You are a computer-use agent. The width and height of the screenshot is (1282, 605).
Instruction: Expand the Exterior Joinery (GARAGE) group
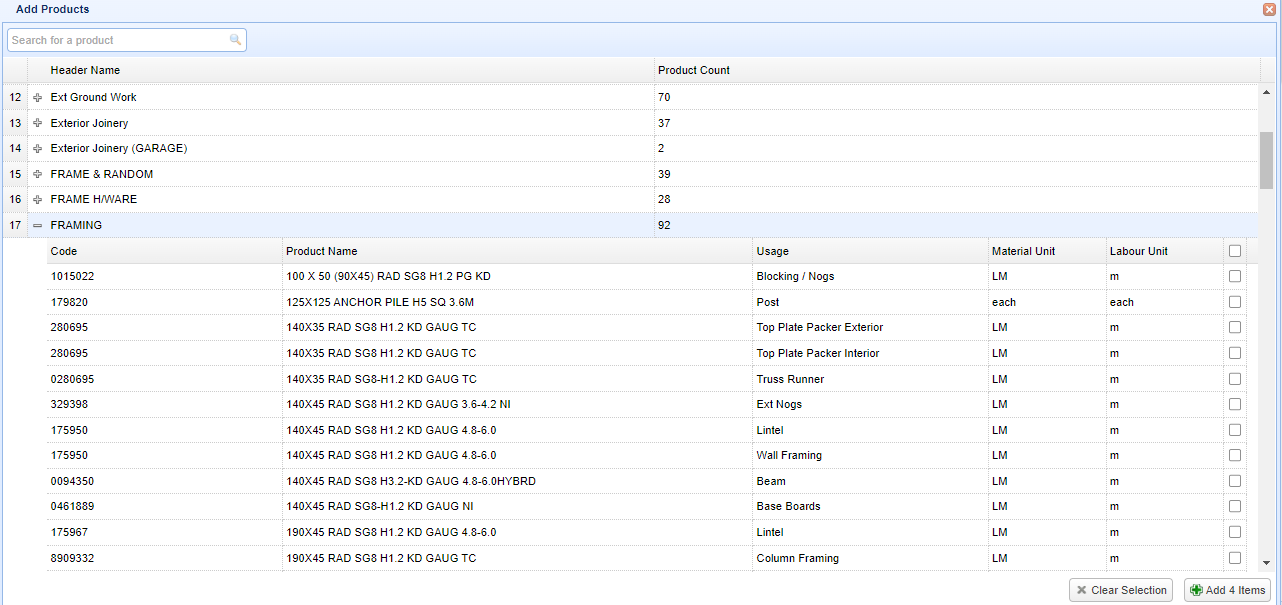38,149
